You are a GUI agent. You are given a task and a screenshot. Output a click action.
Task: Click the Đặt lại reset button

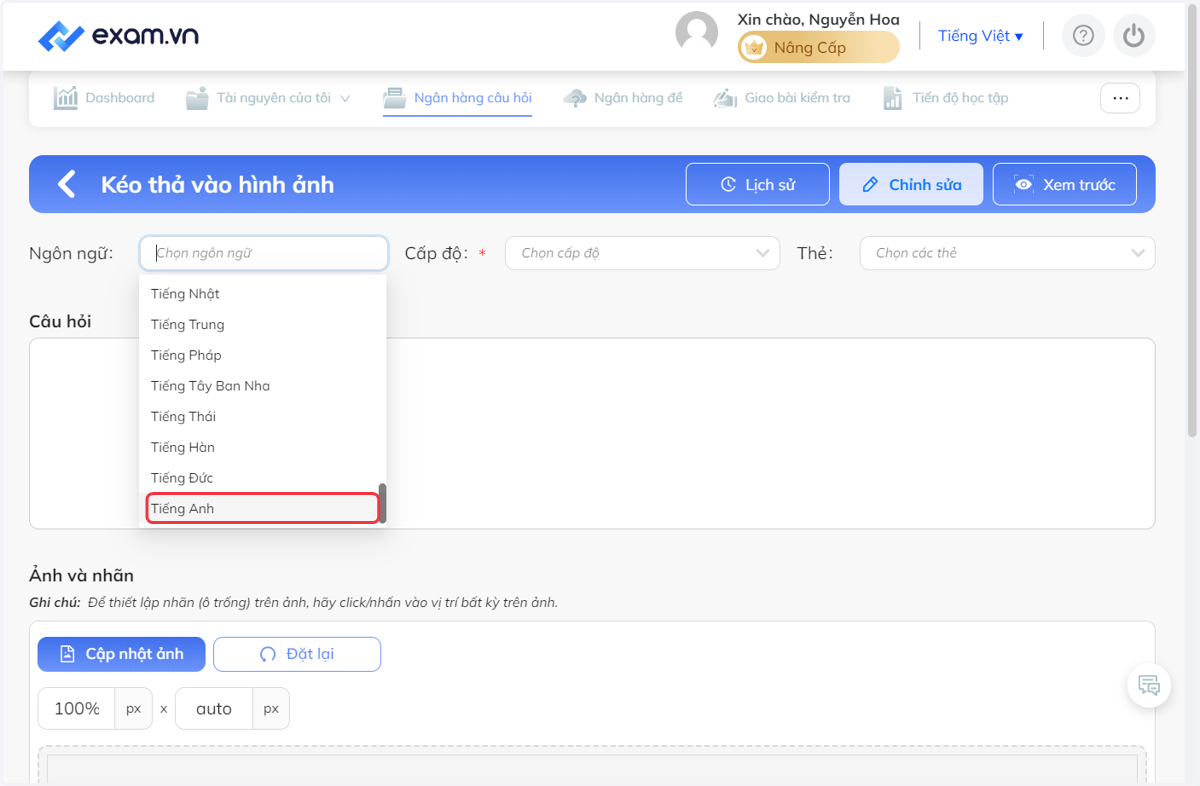[297, 654]
